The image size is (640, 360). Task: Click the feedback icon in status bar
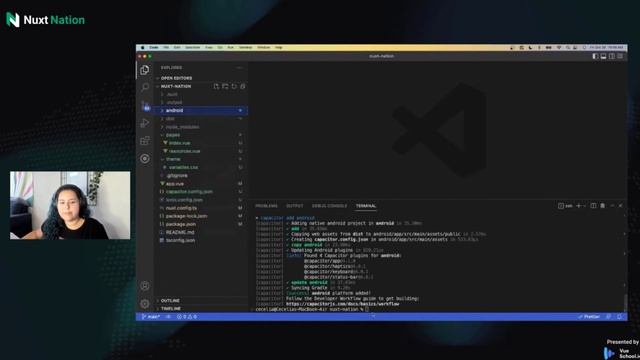[x=609, y=317]
